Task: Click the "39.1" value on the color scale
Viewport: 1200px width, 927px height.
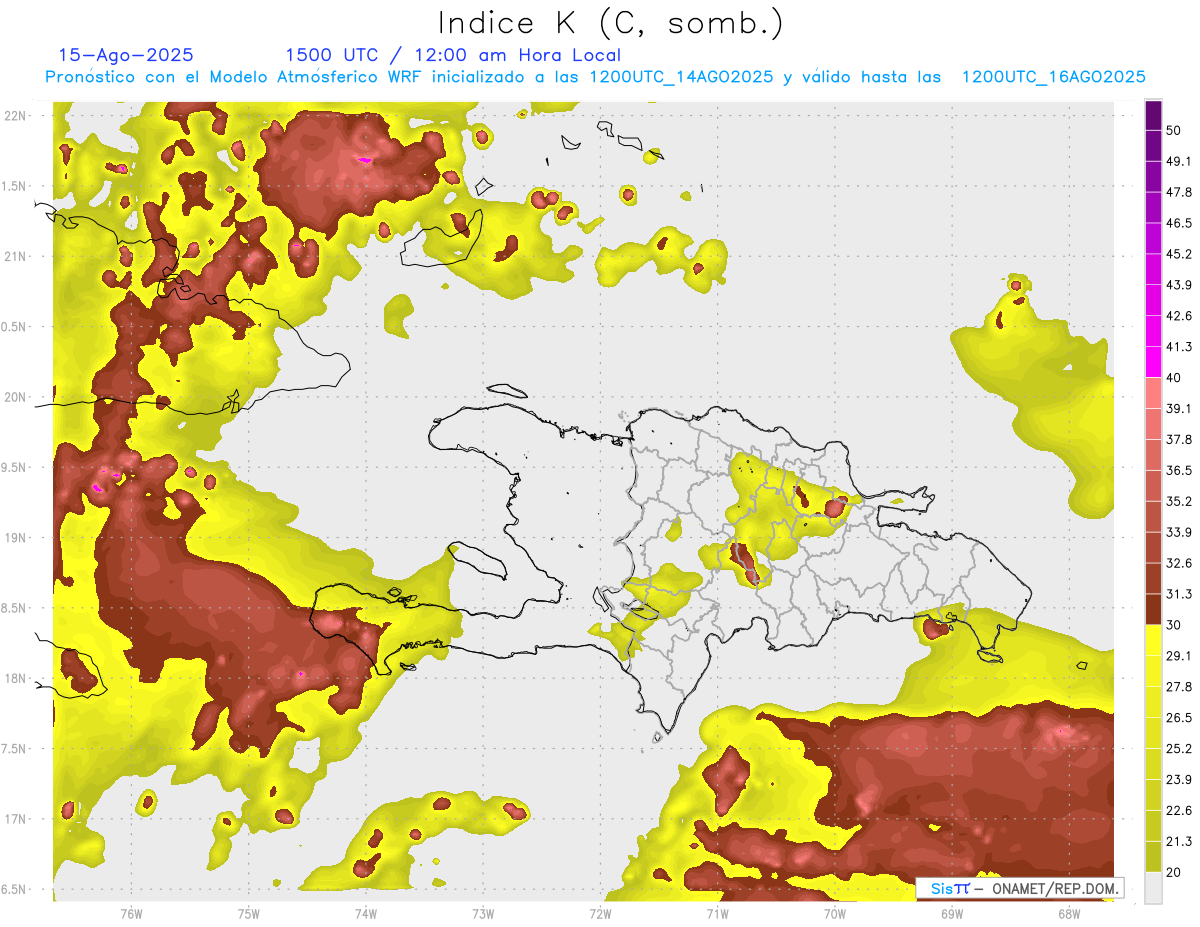Action: (1179, 409)
